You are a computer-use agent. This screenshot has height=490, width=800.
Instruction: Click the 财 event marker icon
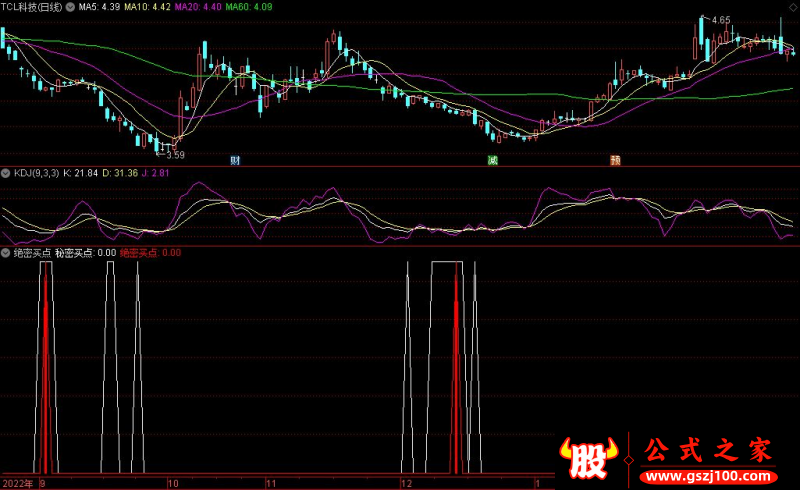(x=235, y=160)
